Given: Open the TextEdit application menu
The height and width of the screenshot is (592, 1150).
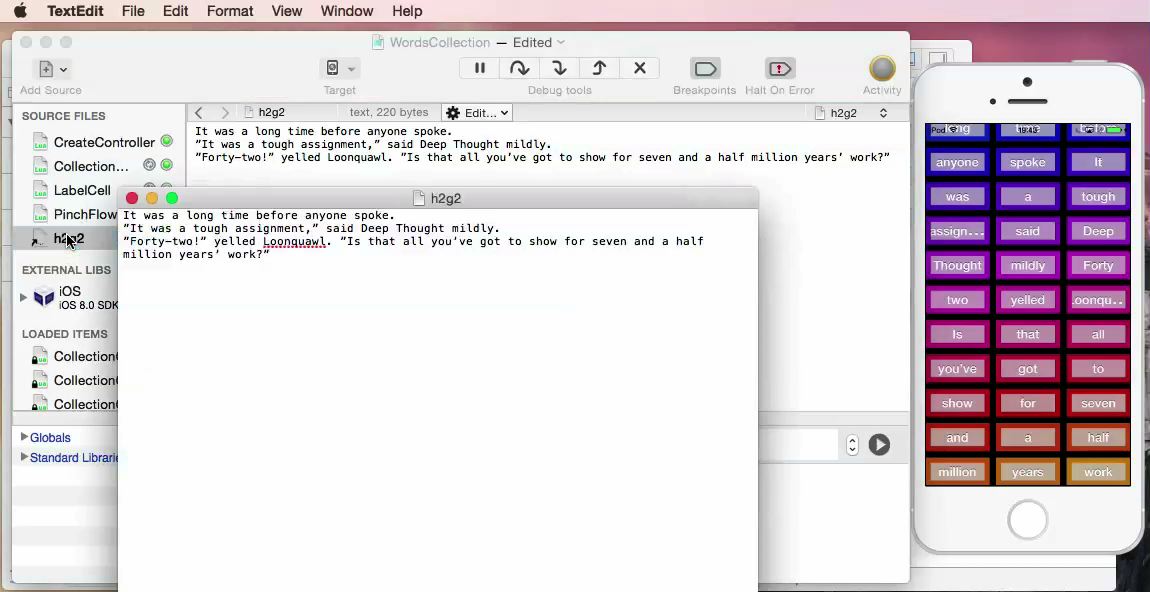Looking at the screenshot, I should click(76, 11).
